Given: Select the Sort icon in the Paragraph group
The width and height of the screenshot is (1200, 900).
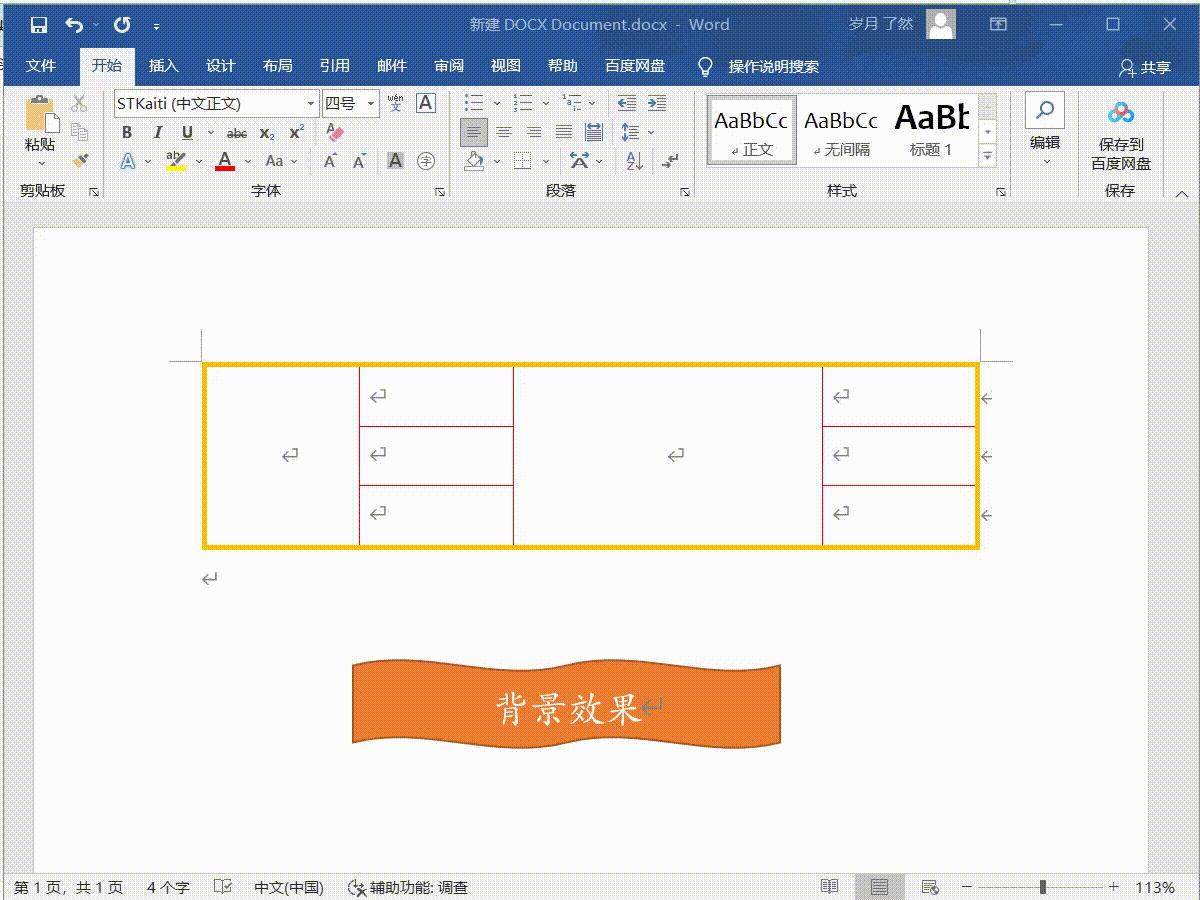Looking at the screenshot, I should (633, 162).
